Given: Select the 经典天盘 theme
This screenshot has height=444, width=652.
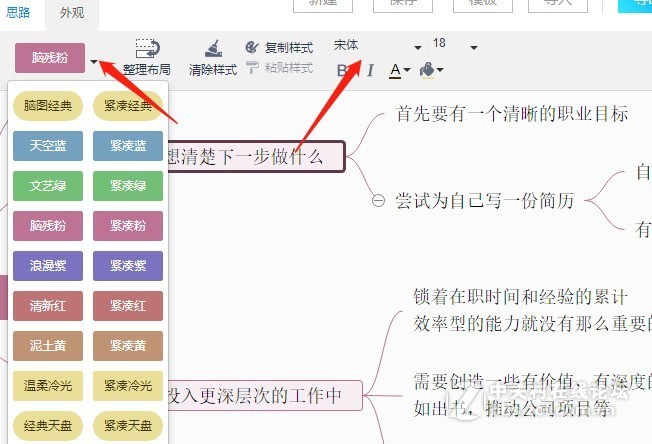Looking at the screenshot, I should 48,426.
